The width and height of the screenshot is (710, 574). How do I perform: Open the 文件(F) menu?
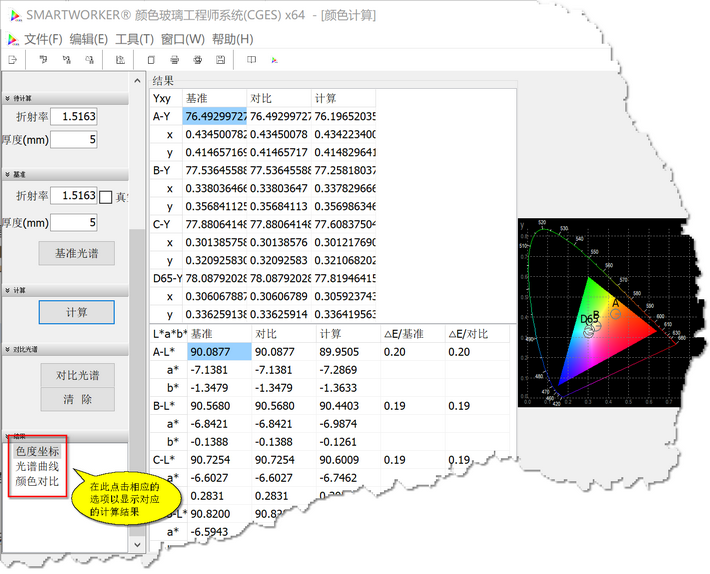click(43, 39)
